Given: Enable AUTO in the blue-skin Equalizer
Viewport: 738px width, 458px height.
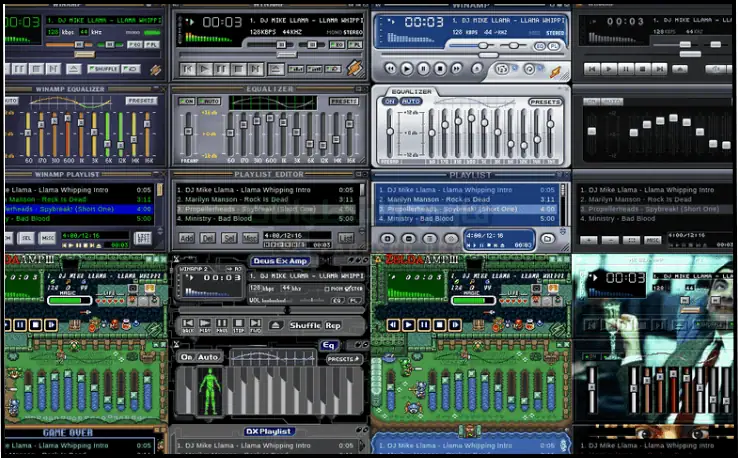Looking at the screenshot, I should pyautogui.click(x=410, y=101).
